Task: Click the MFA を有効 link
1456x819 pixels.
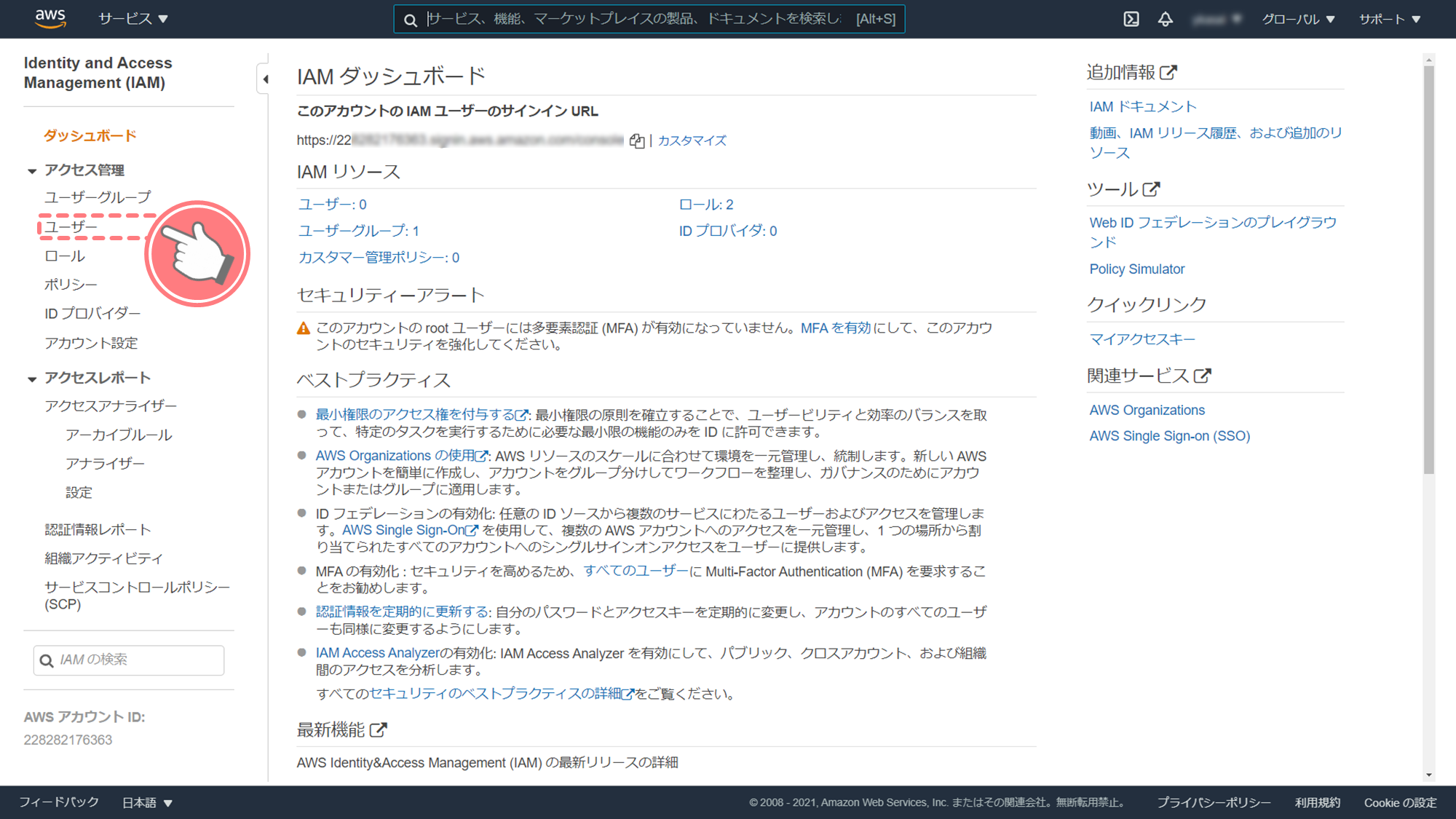Action: (836, 328)
